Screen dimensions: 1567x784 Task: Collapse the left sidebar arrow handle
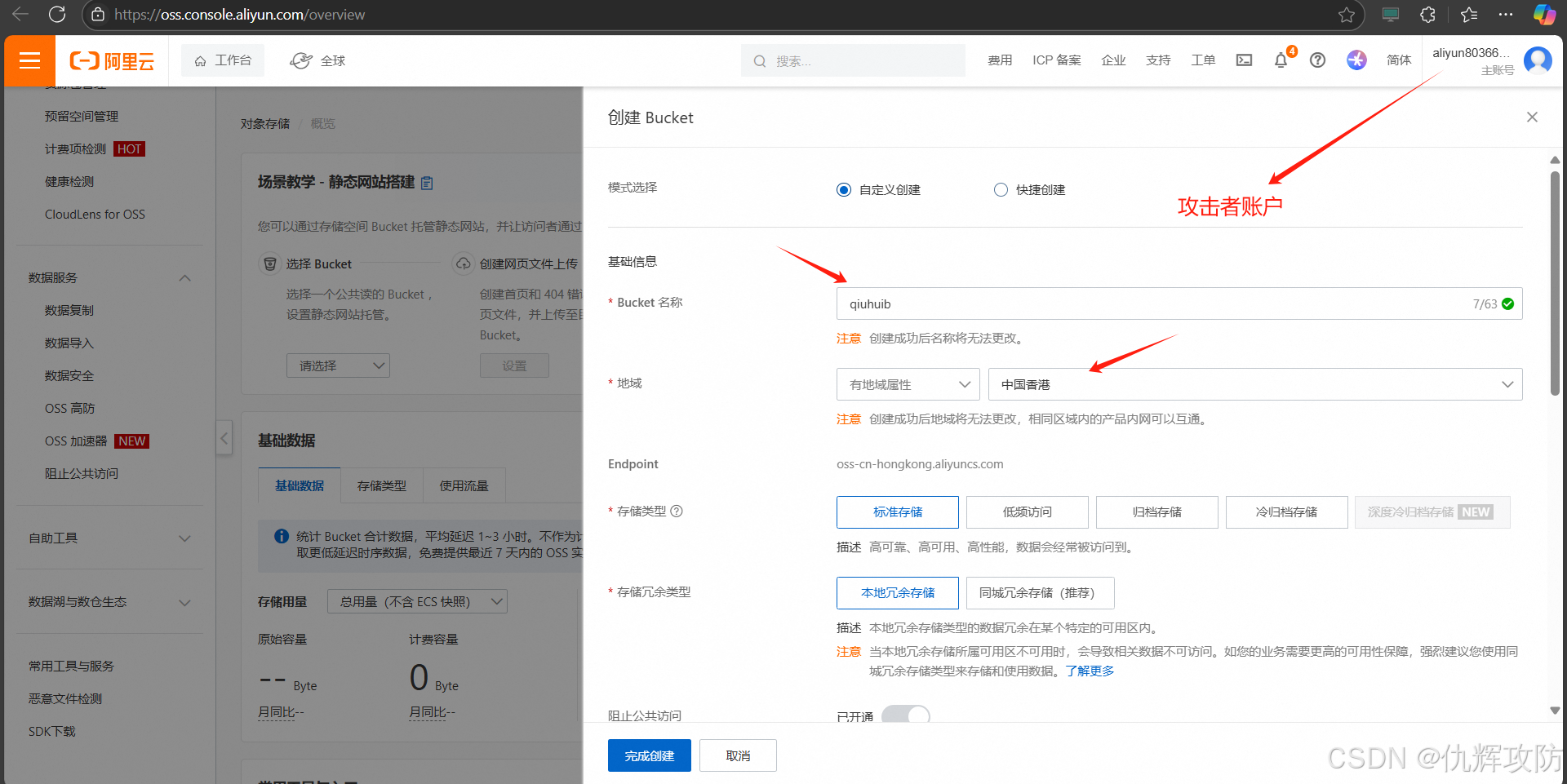(x=224, y=438)
